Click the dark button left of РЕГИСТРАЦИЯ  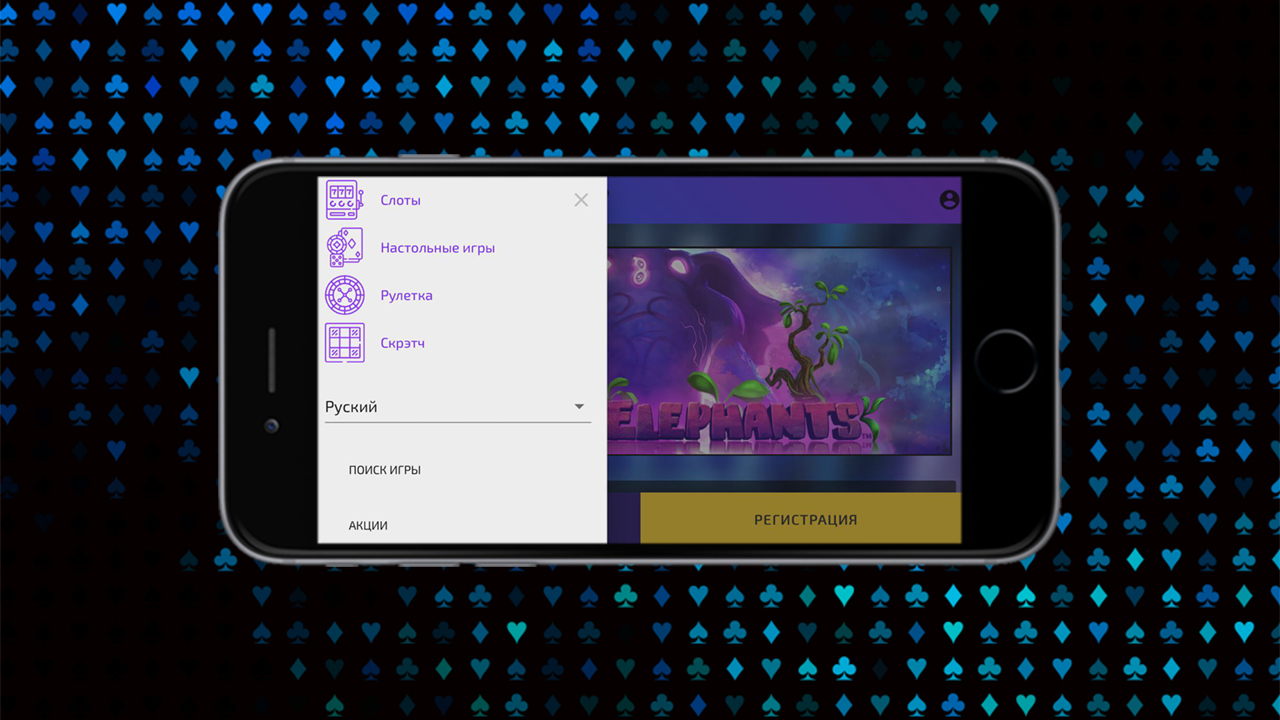click(622, 519)
